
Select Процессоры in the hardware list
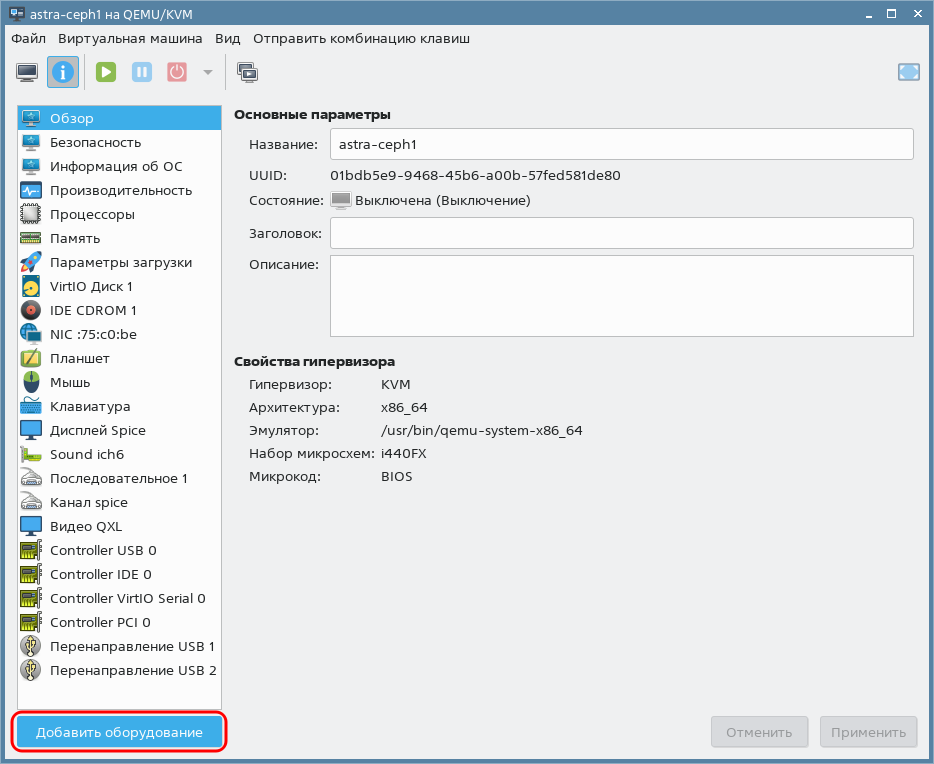(x=92, y=214)
